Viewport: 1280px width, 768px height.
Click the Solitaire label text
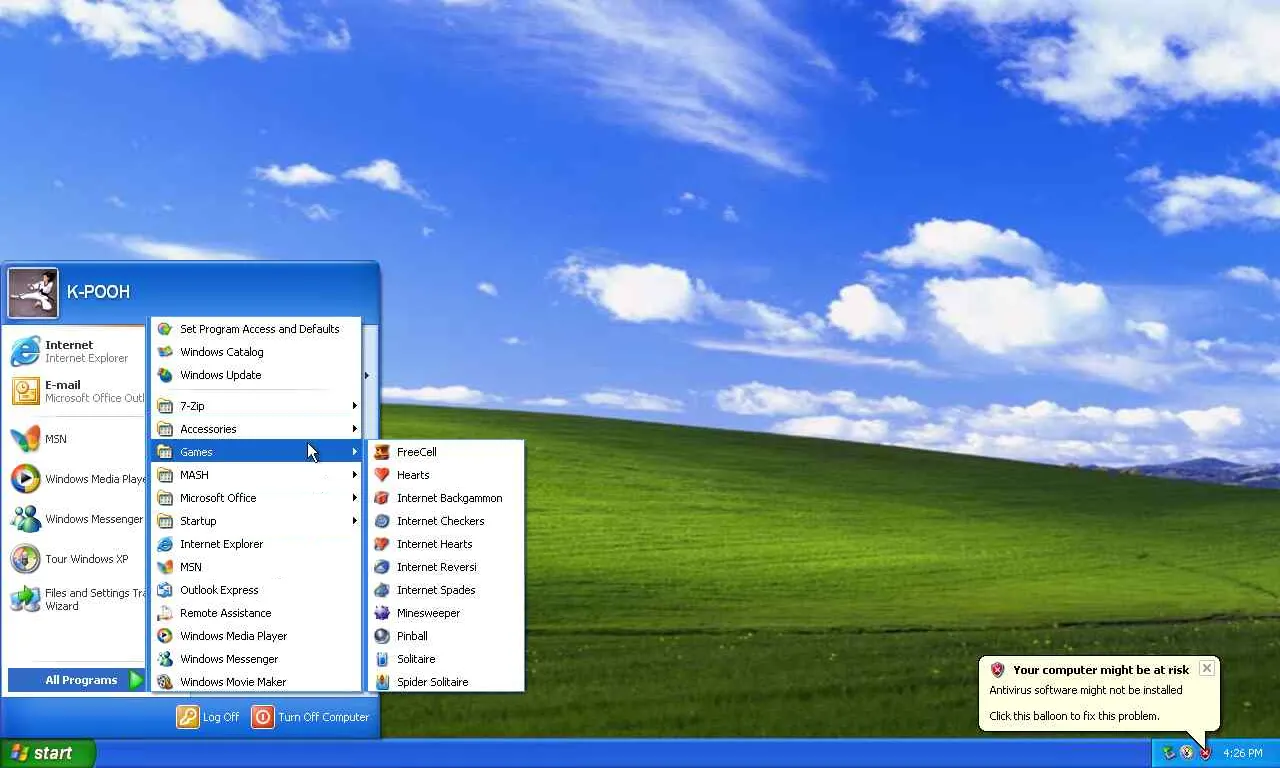(x=416, y=659)
